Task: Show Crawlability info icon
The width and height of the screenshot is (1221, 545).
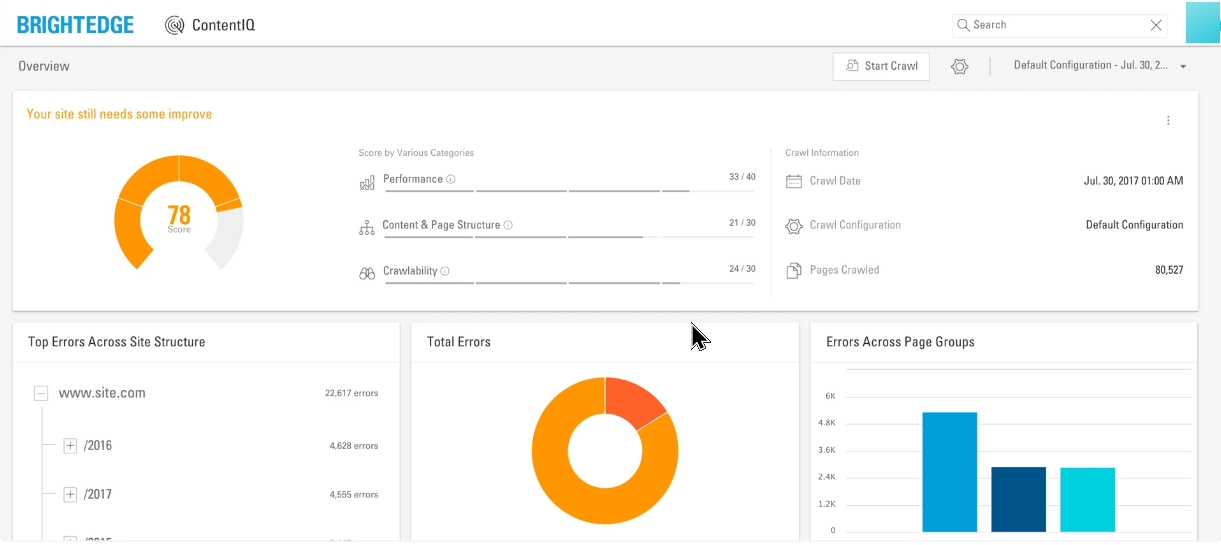Action: (x=445, y=271)
